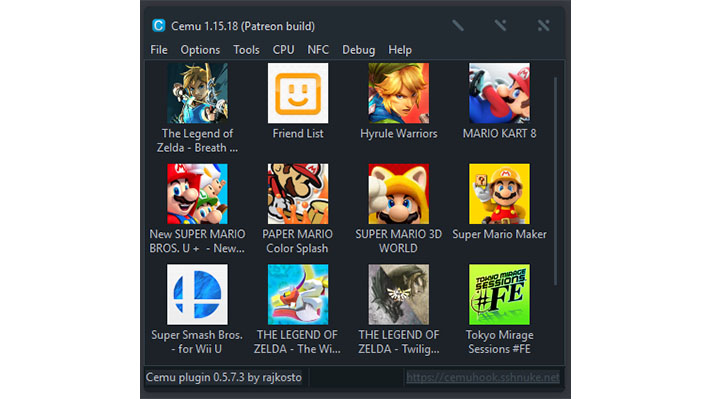Maximize the Cemu window
This screenshot has height=399, width=710.
[x=500, y=25]
